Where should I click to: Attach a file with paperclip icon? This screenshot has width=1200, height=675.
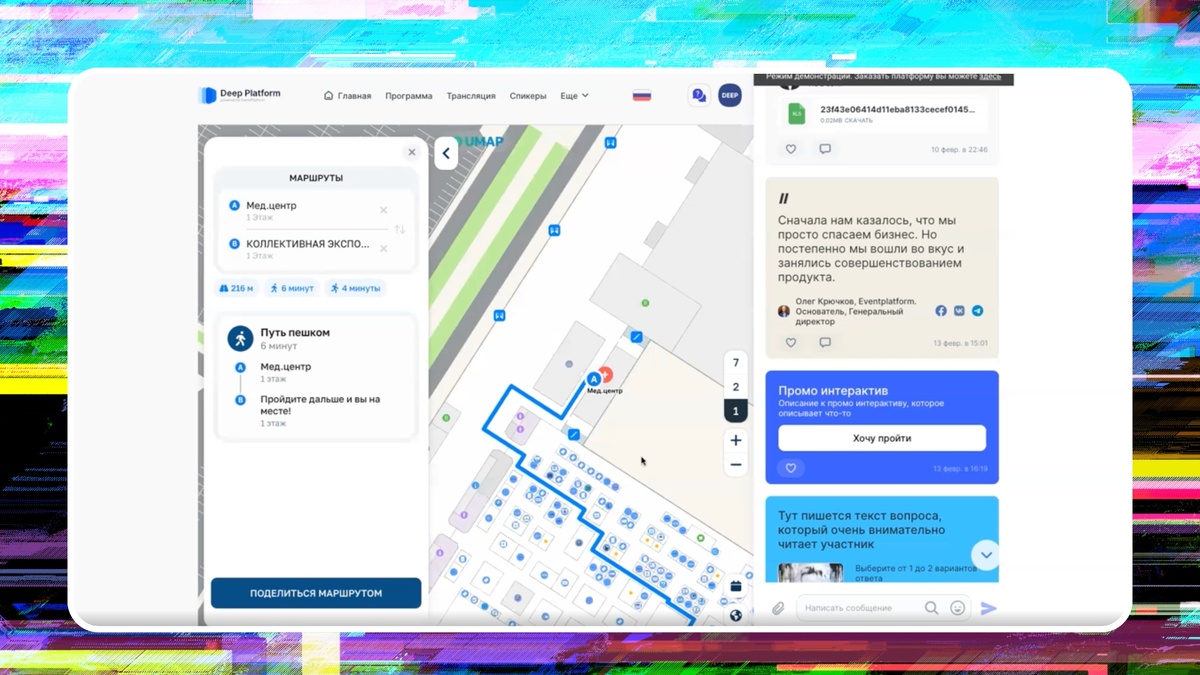(778, 608)
